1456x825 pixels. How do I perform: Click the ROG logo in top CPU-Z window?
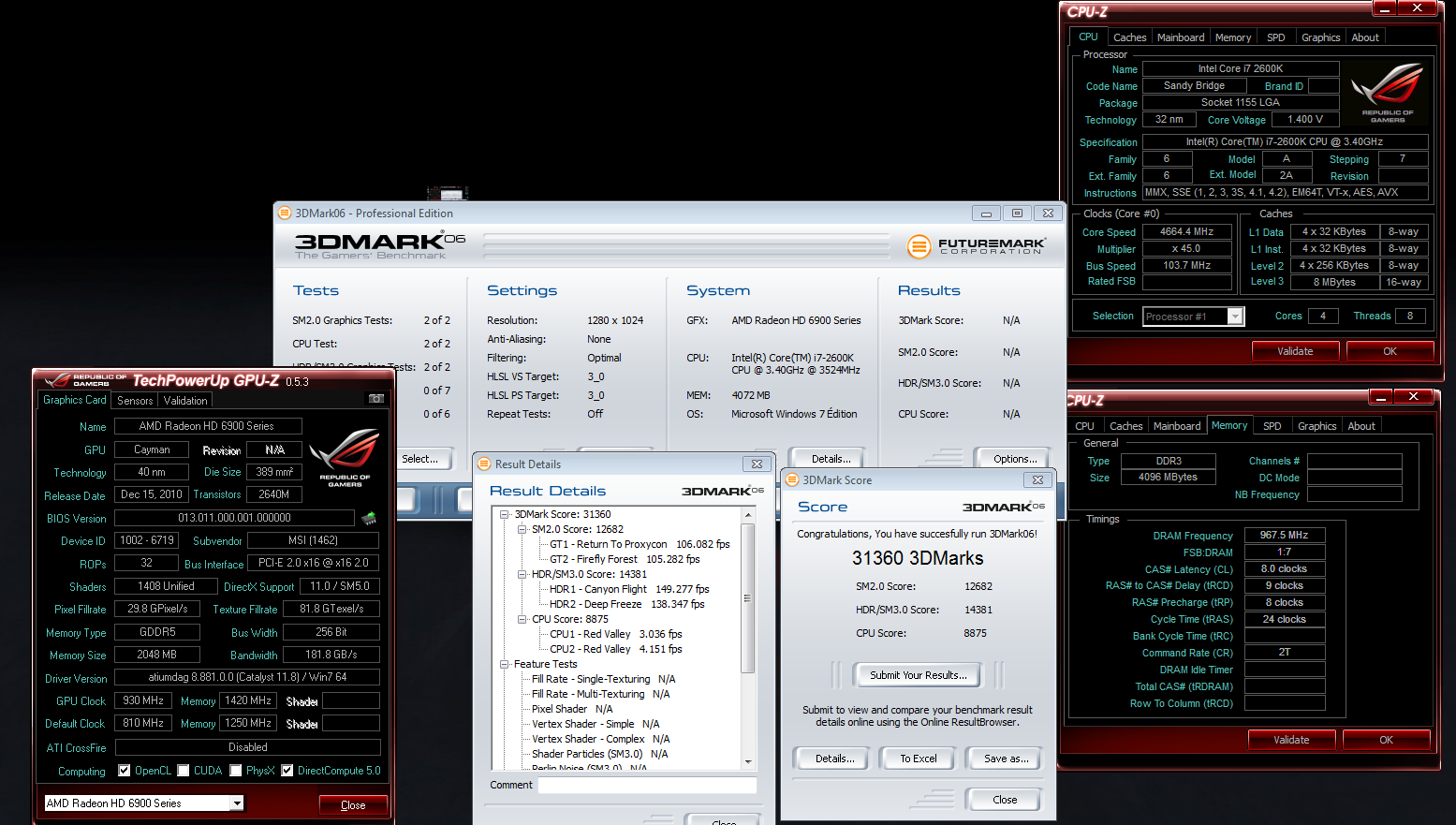coord(1388,93)
